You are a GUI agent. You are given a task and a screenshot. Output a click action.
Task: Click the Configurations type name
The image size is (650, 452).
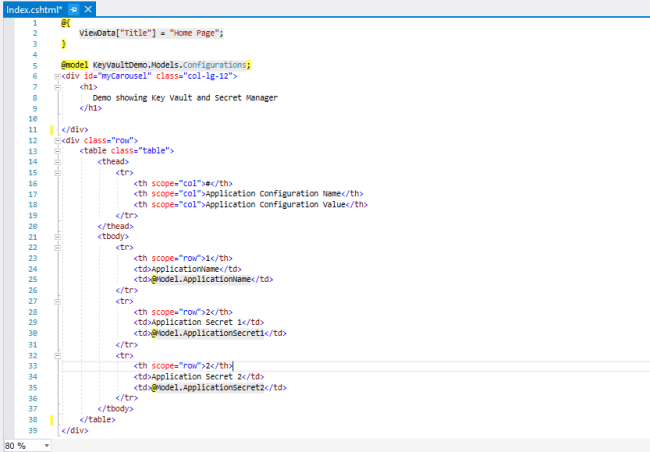[x=215, y=65]
